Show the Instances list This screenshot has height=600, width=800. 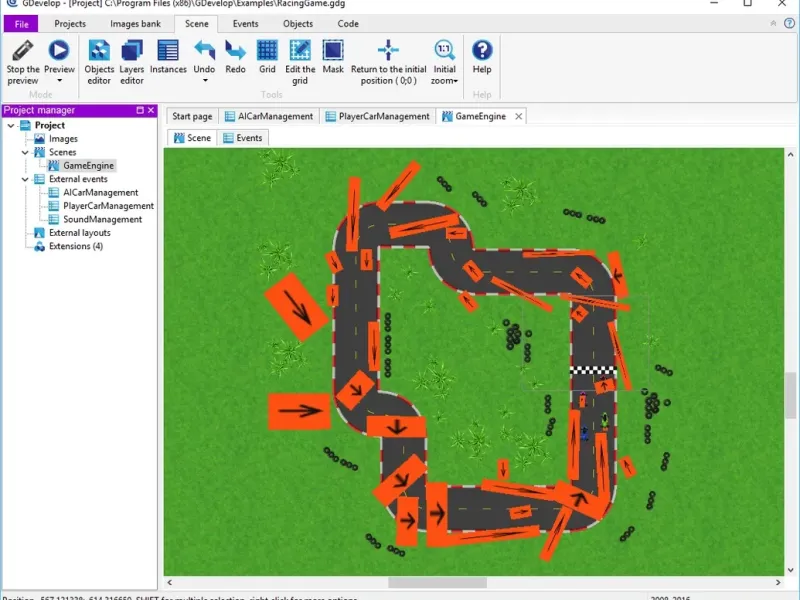[168, 50]
